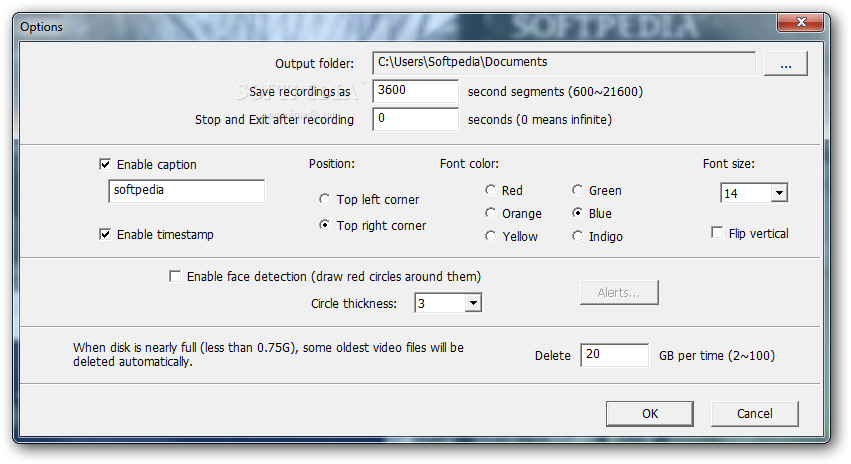Open the Font size dropdown
Viewport: 851px width, 464px height.
tap(779, 193)
